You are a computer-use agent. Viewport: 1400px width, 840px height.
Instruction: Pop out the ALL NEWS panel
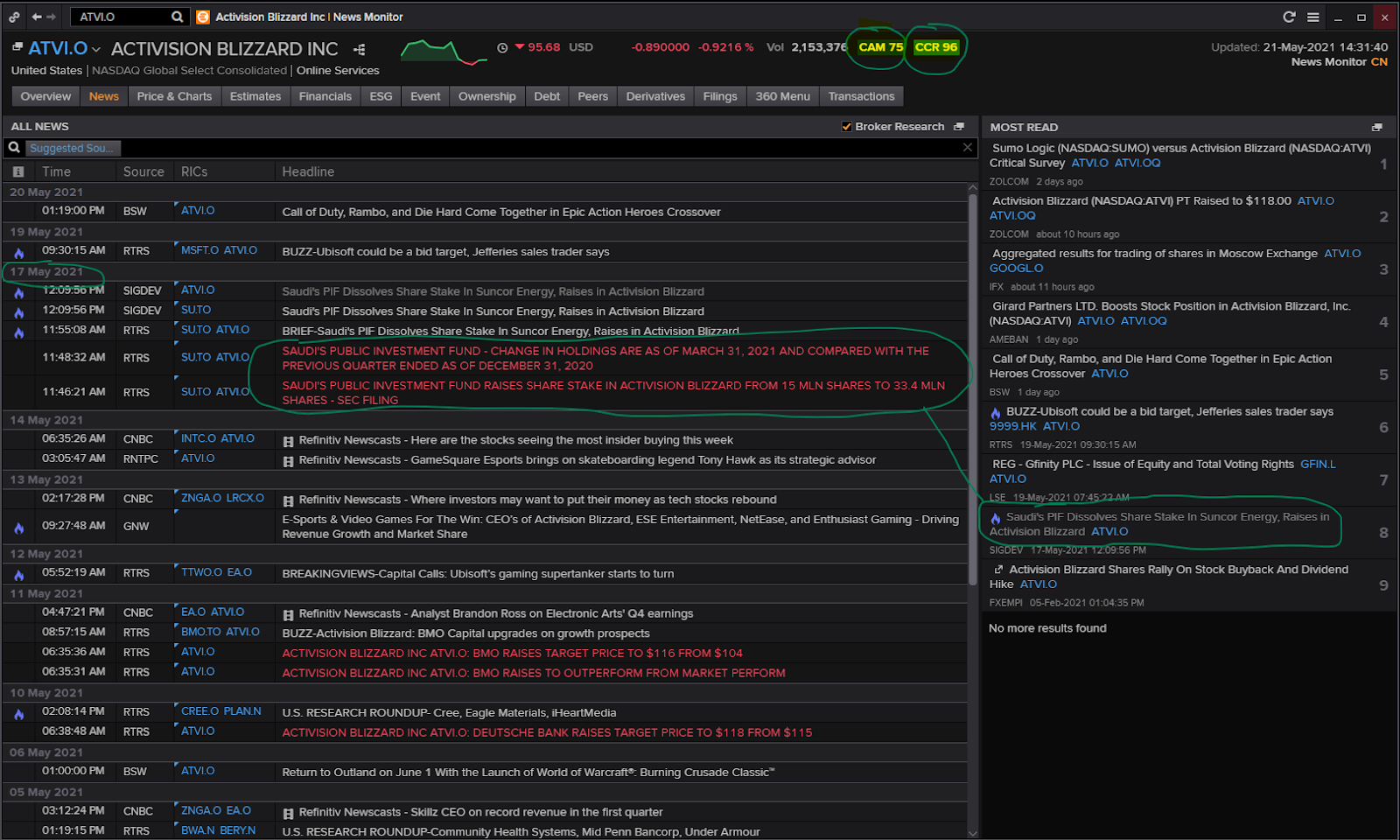point(959,127)
